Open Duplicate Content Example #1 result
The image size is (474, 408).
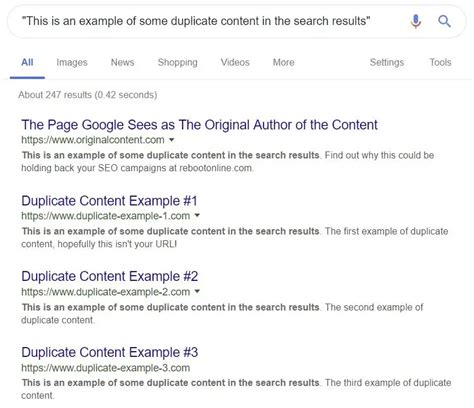tap(109, 201)
